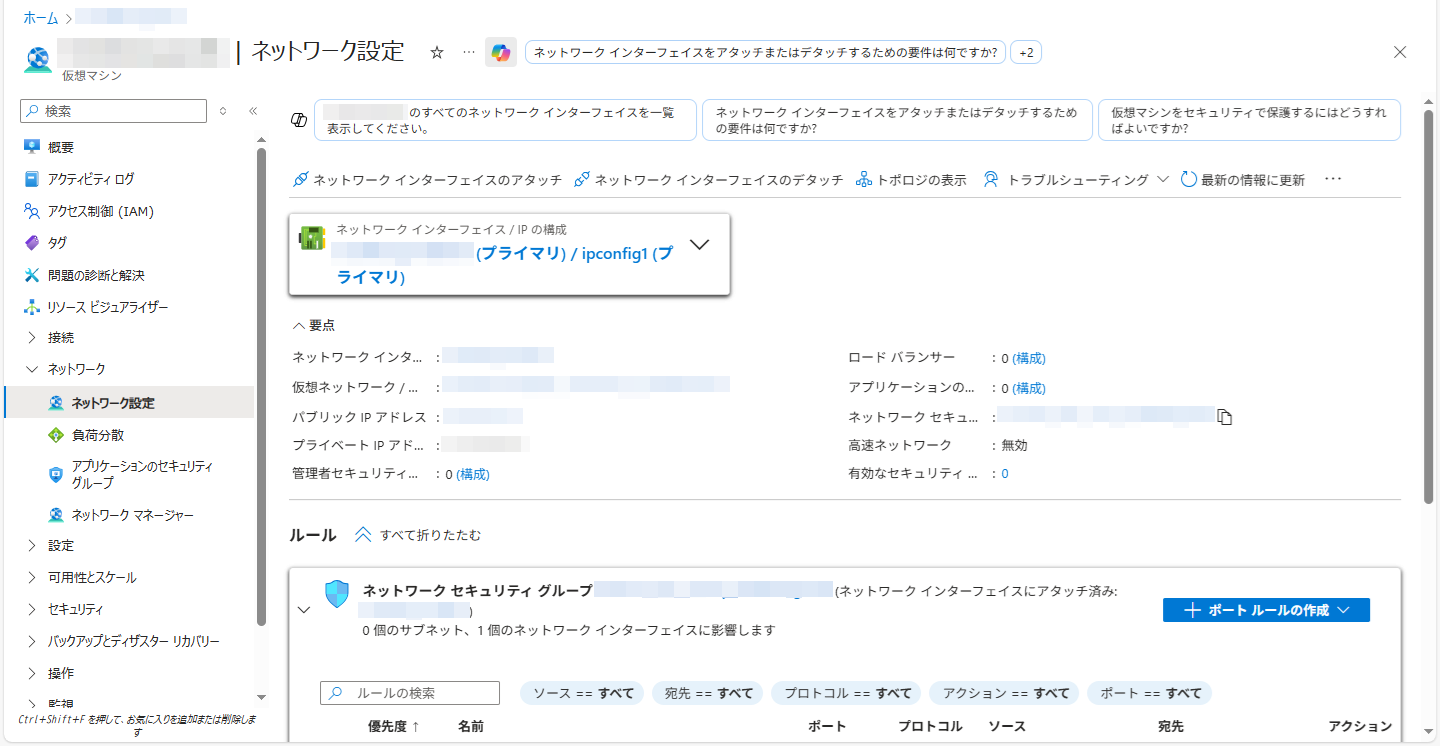Click the favorite star icon beside the title
Screen dimensions: 1440x746
(x=436, y=53)
